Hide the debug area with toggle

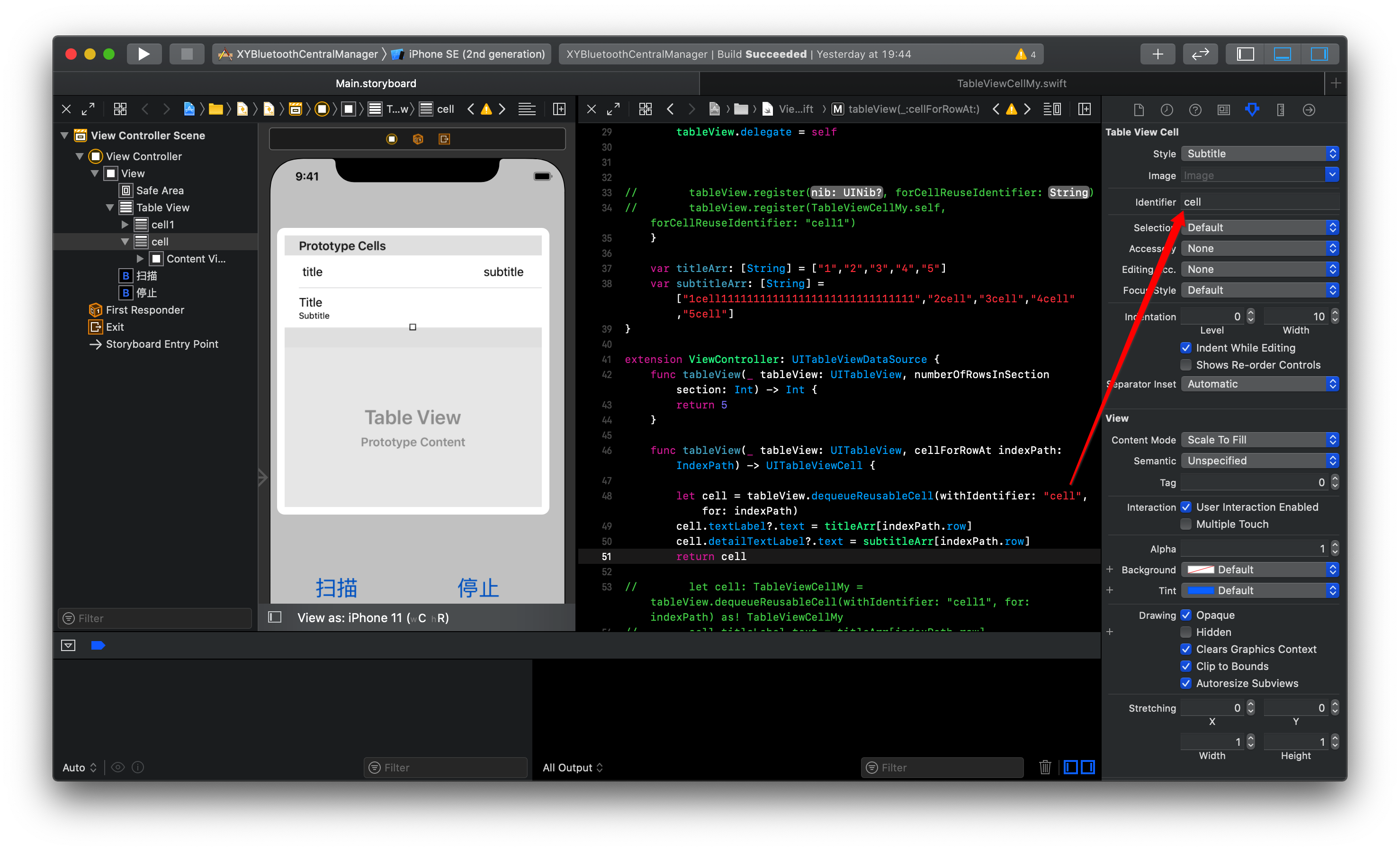point(68,645)
